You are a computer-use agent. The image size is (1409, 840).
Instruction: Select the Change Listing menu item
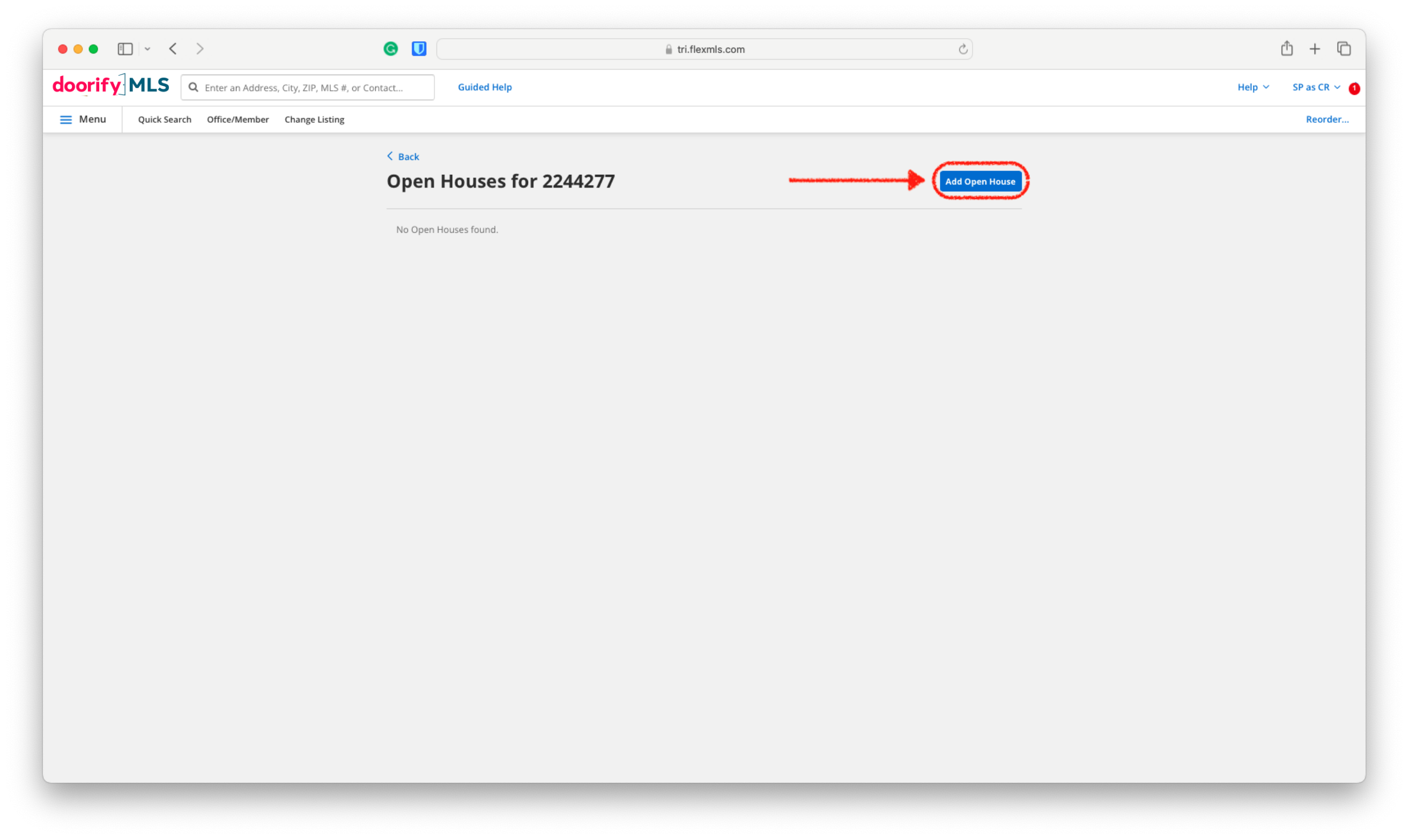[x=314, y=120]
